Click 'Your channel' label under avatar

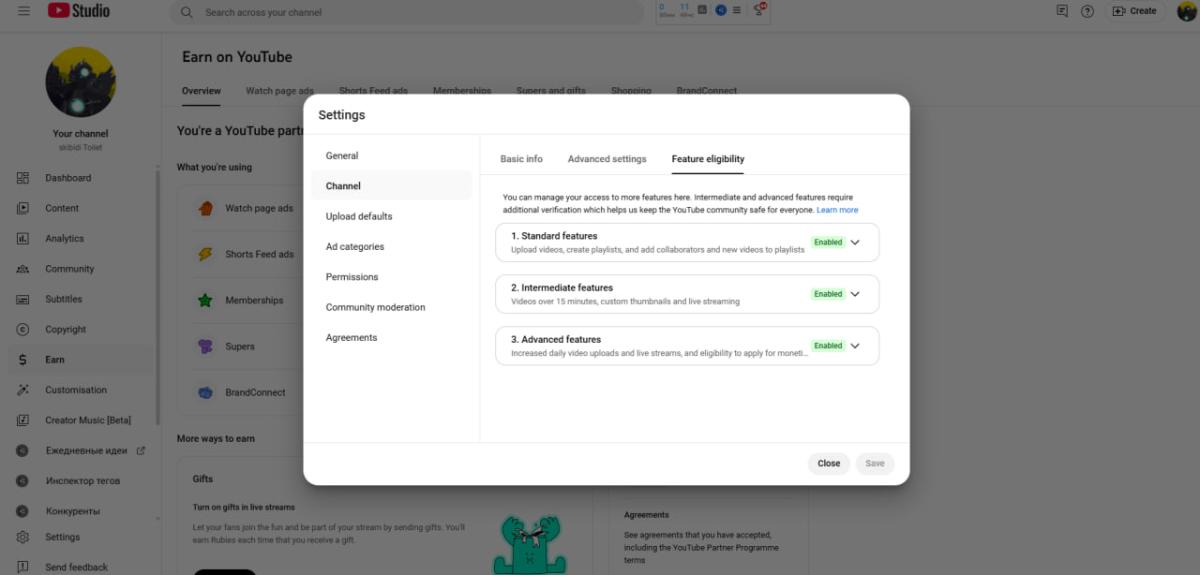(x=80, y=134)
